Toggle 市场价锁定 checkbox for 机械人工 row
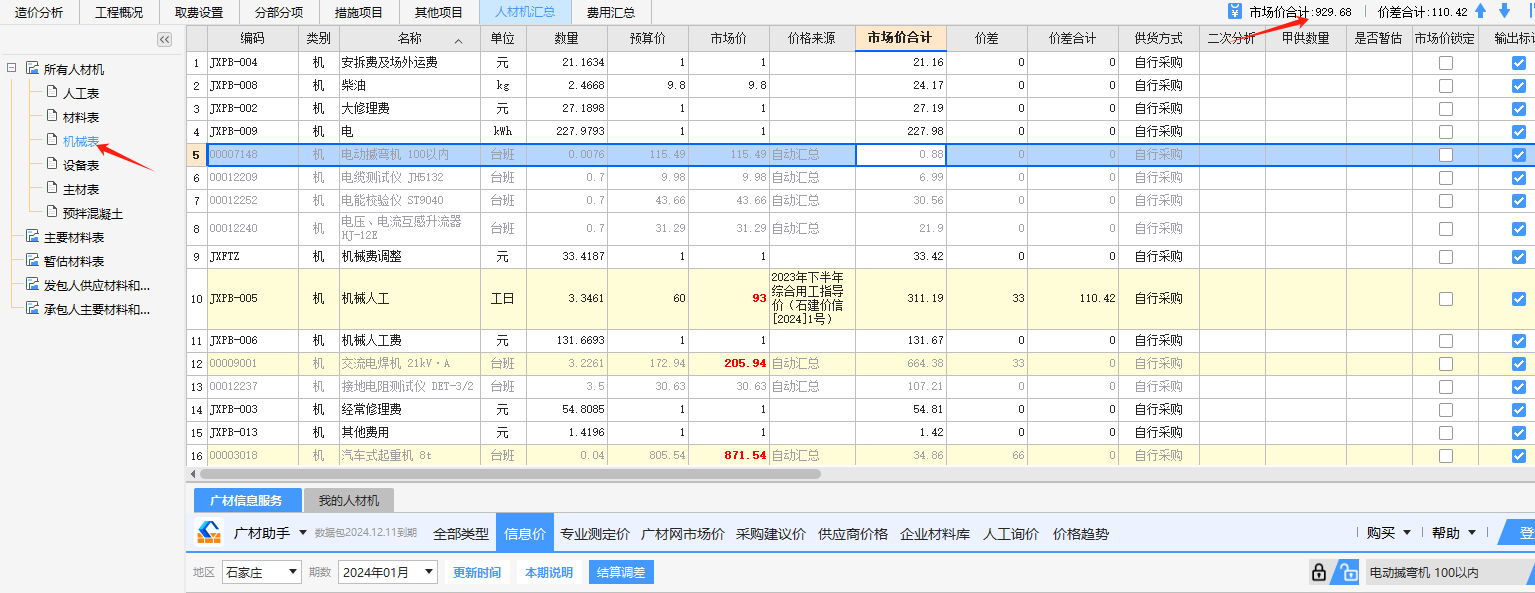This screenshot has width=1535, height=593. [1445, 298]
